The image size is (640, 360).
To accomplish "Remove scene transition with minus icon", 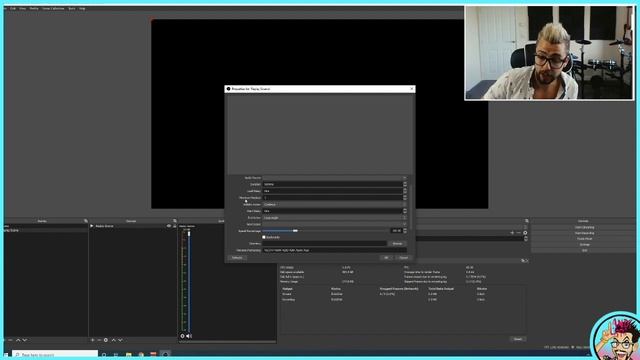I will coord(518,233).
